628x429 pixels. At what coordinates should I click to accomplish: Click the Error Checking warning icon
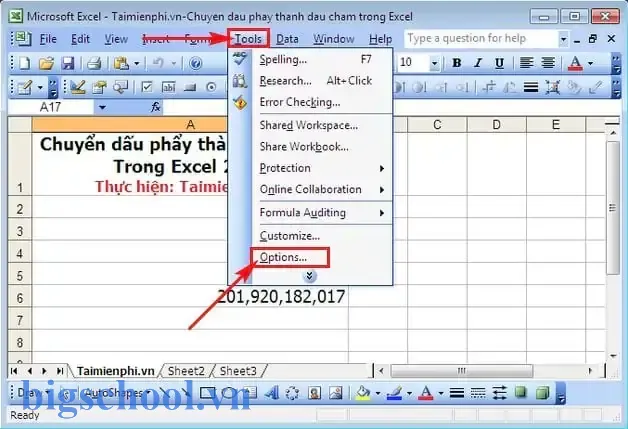(x=240, y=102)
